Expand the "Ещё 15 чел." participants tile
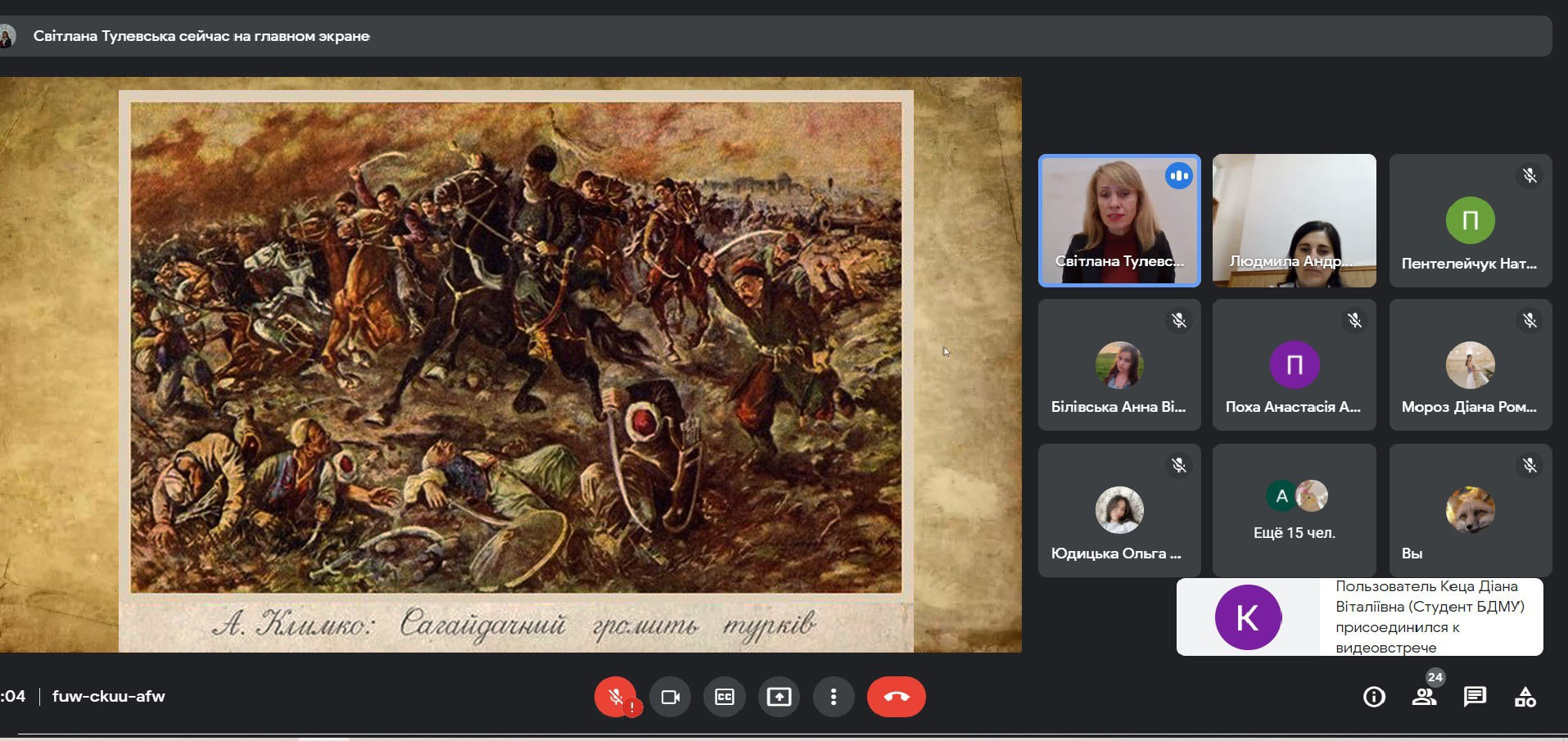Screen dimensions: 1568x741 point(1294,510)
